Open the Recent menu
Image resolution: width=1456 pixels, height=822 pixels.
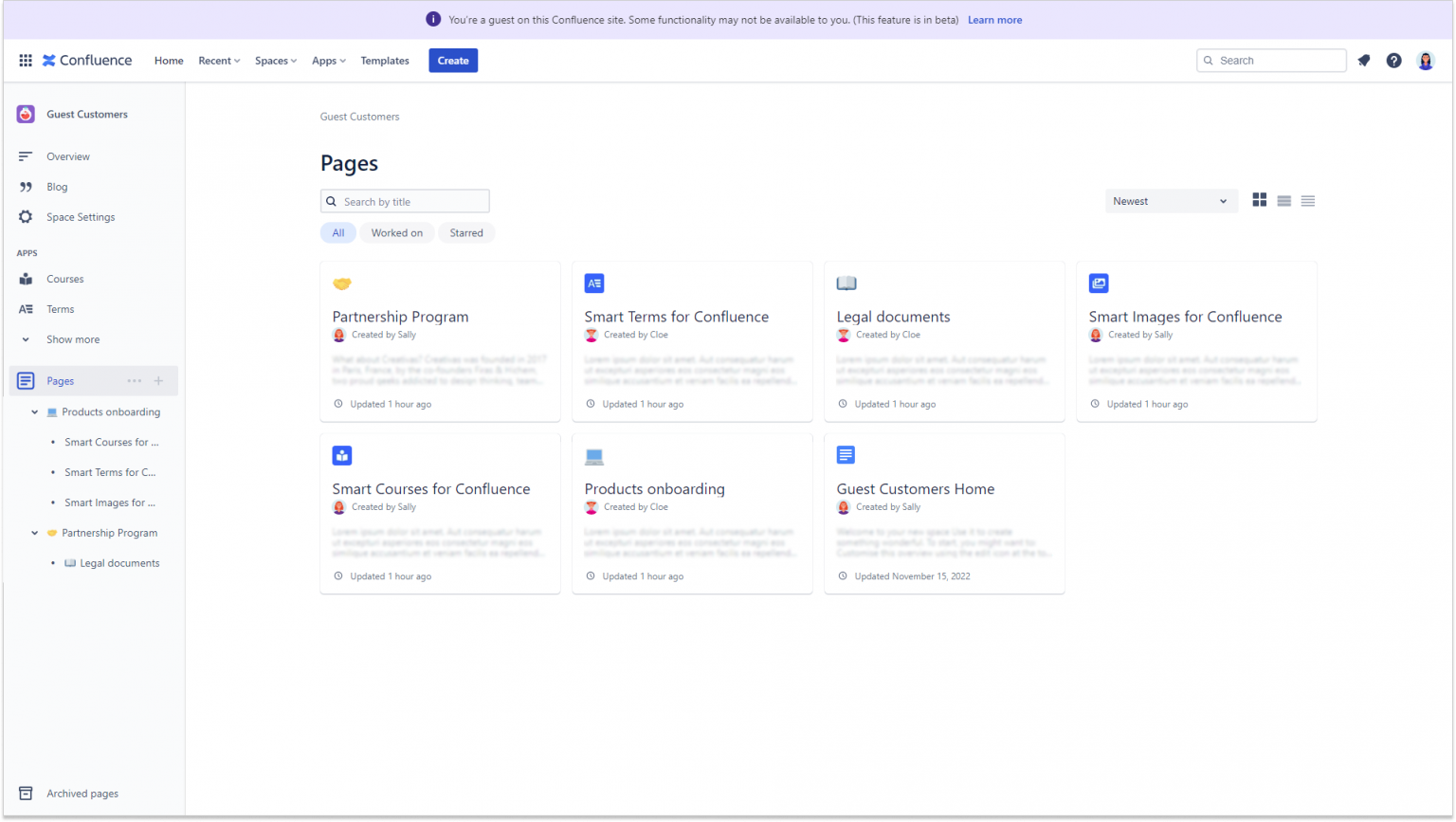pos(218,60)
